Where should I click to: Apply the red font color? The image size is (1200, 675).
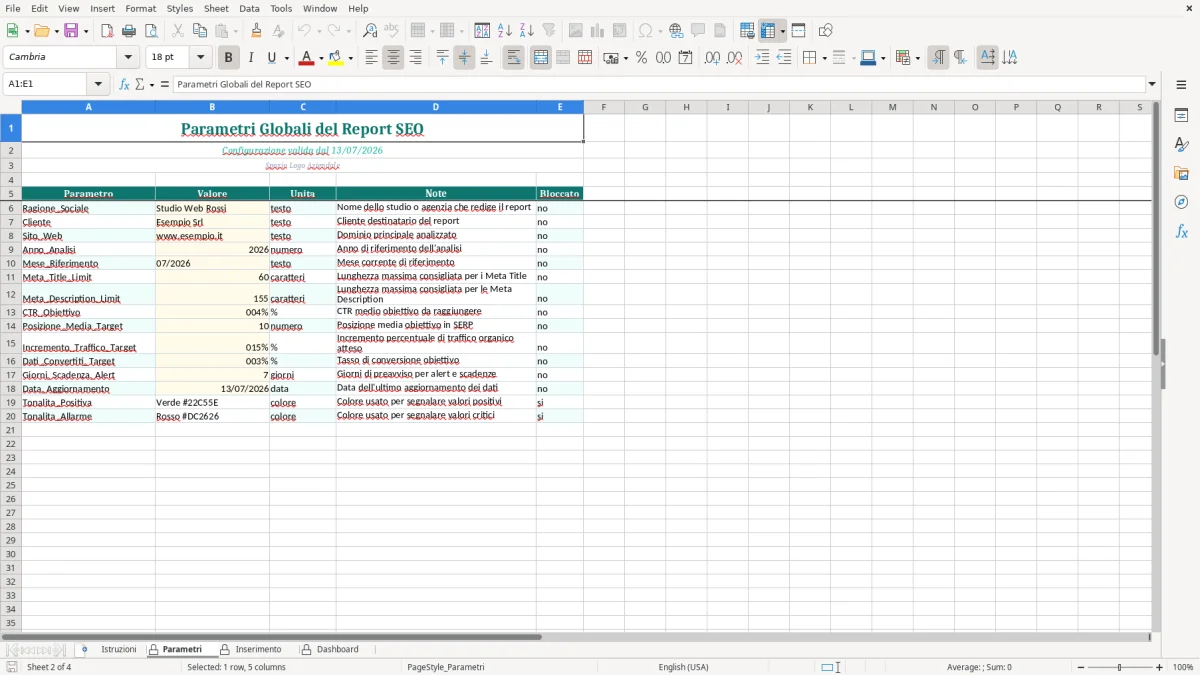click(x=307, y=58)
